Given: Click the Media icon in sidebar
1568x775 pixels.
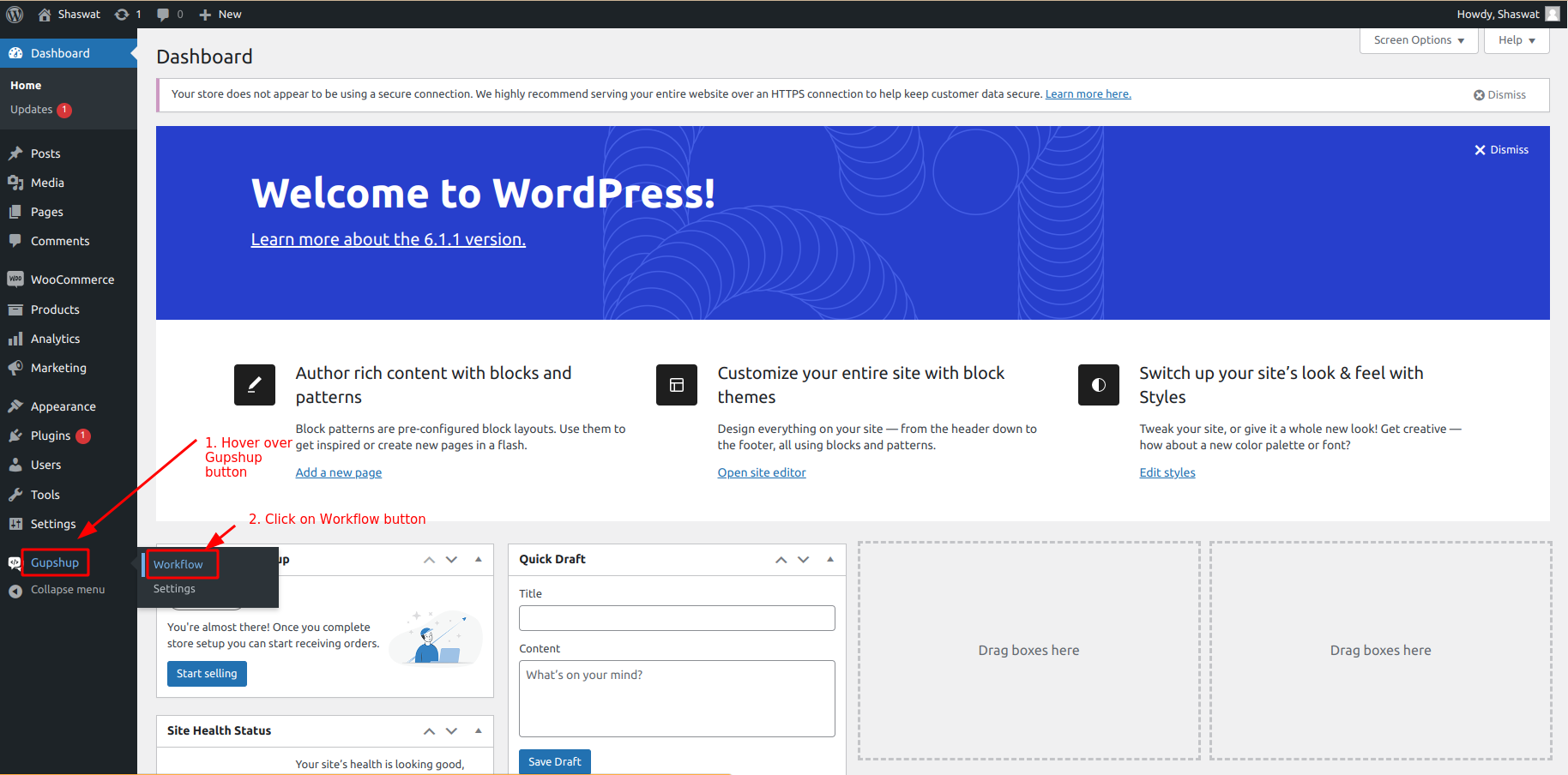Looking at the screenshot, I should 15,183.
